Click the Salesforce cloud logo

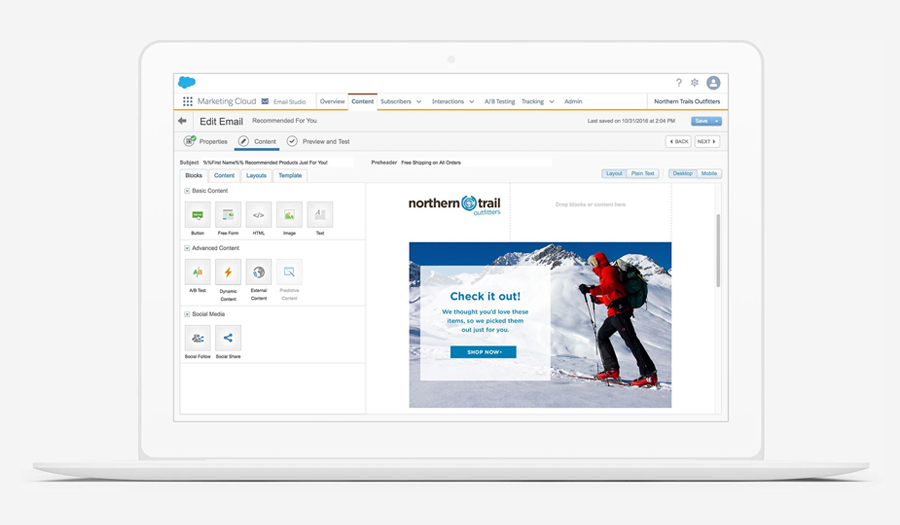[187, 83]
